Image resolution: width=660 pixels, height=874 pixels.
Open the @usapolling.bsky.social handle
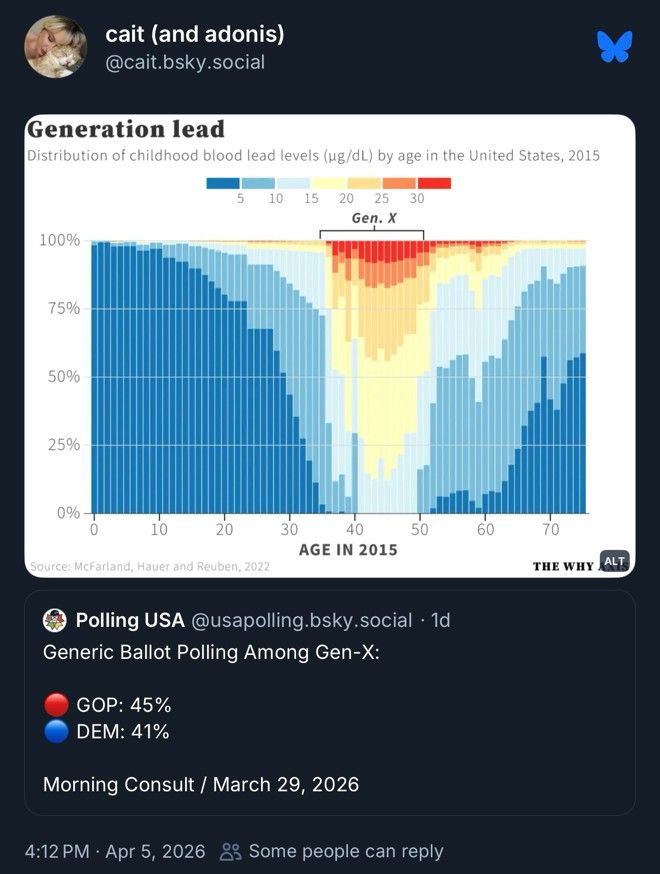302,620
